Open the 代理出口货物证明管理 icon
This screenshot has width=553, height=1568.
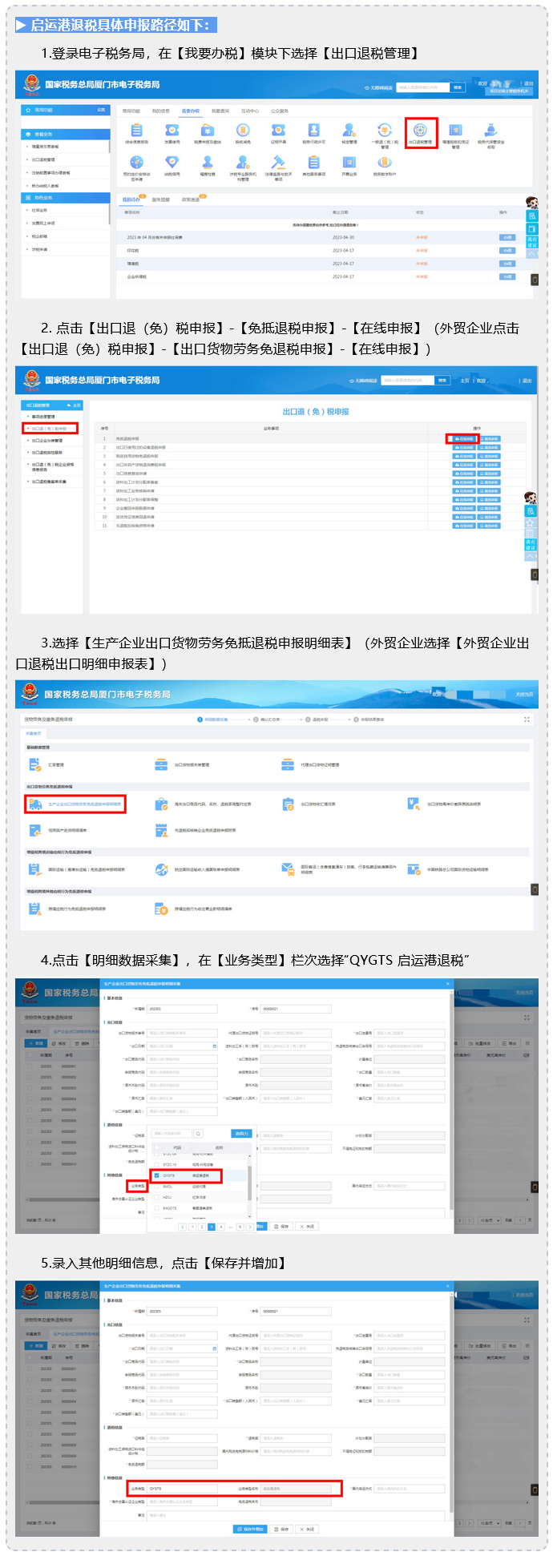288,764
